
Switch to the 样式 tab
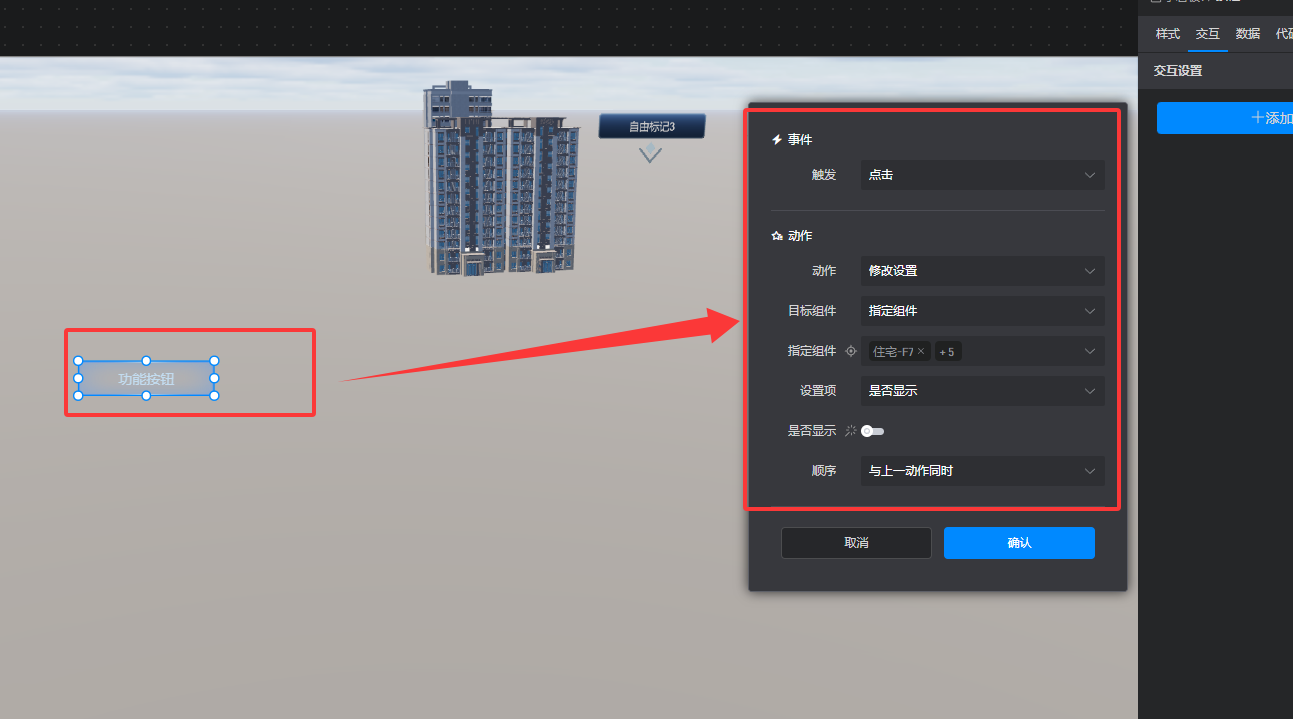click(1168, 34)
